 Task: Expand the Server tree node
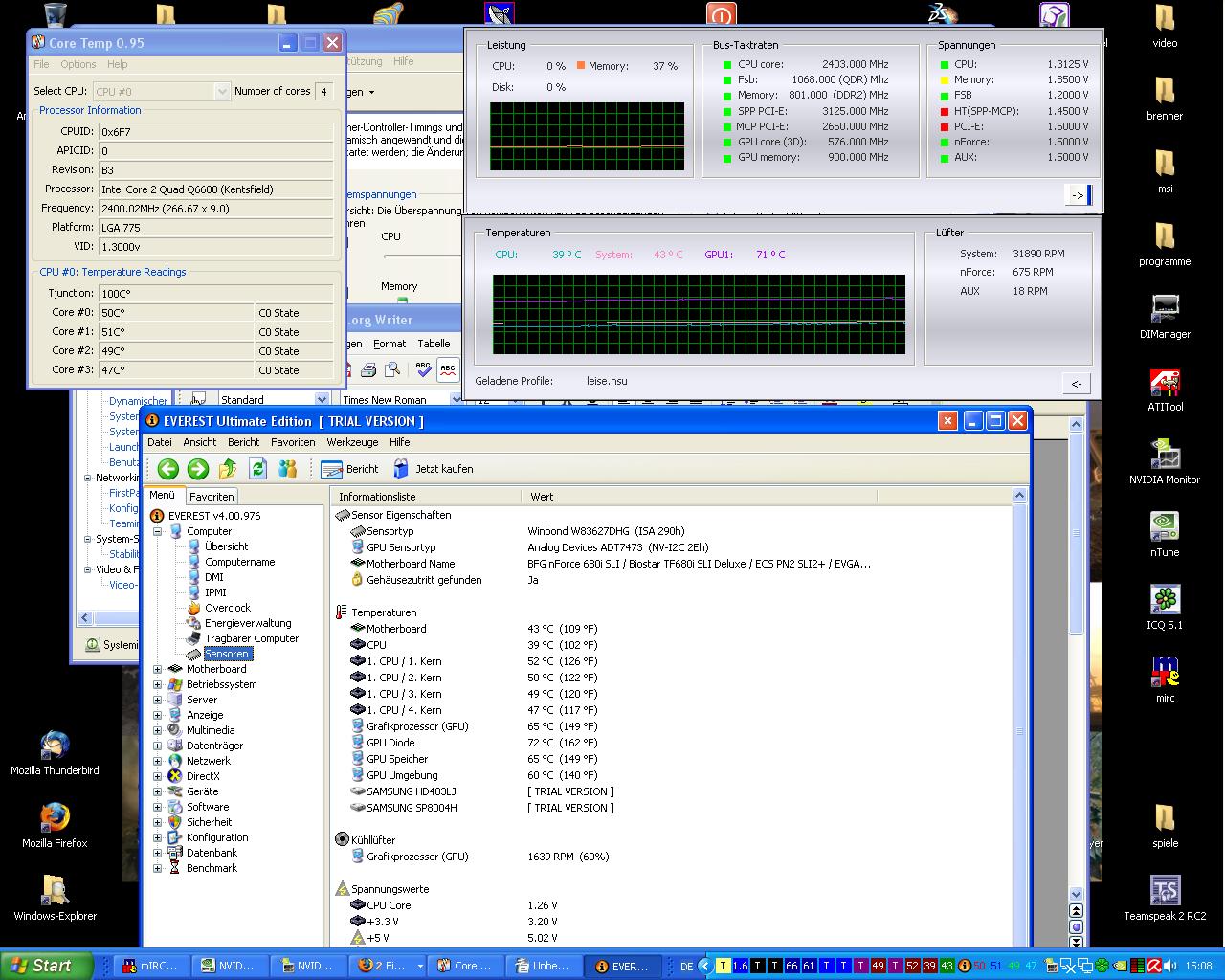pyautogui.click(x=158, y=700)
